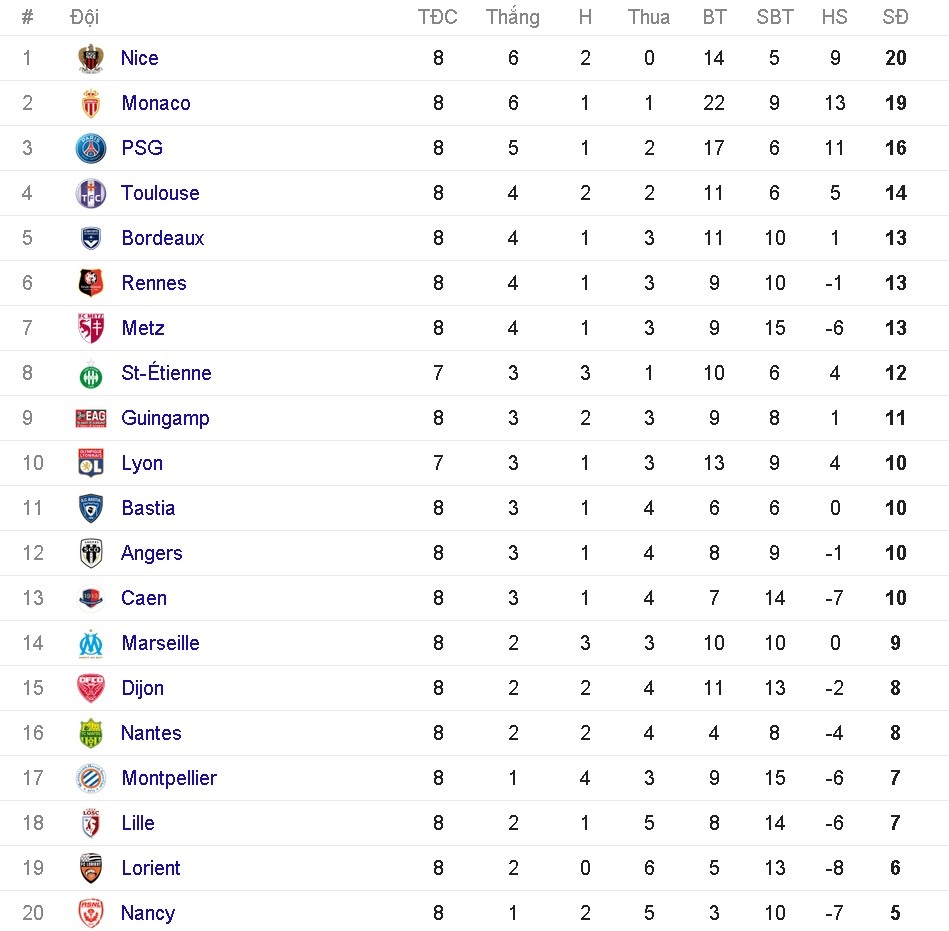
Task: Click the Đội team column header
Action: click(x=84, y=17)
